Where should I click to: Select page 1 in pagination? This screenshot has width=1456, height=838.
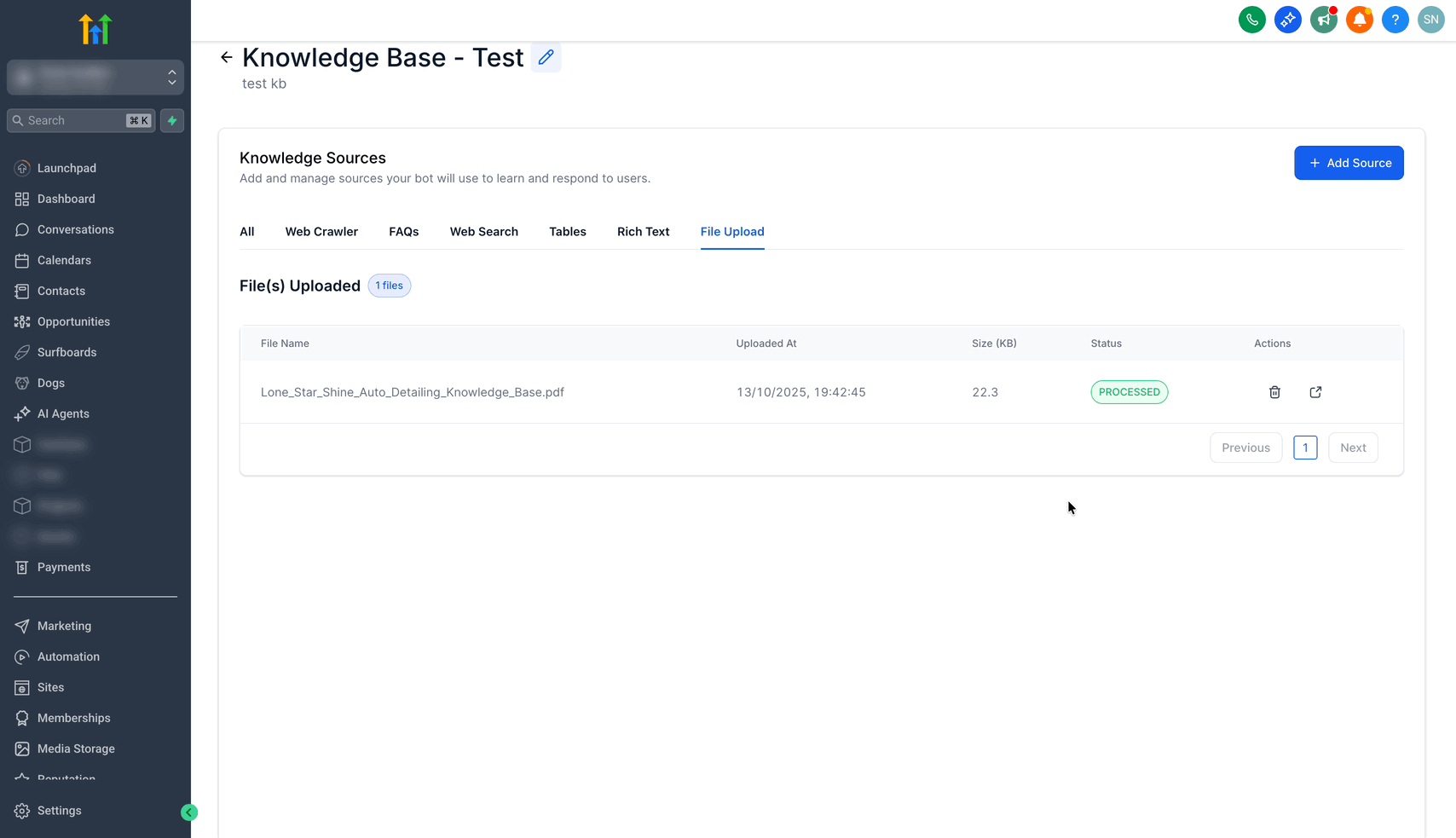point(1304,448)
